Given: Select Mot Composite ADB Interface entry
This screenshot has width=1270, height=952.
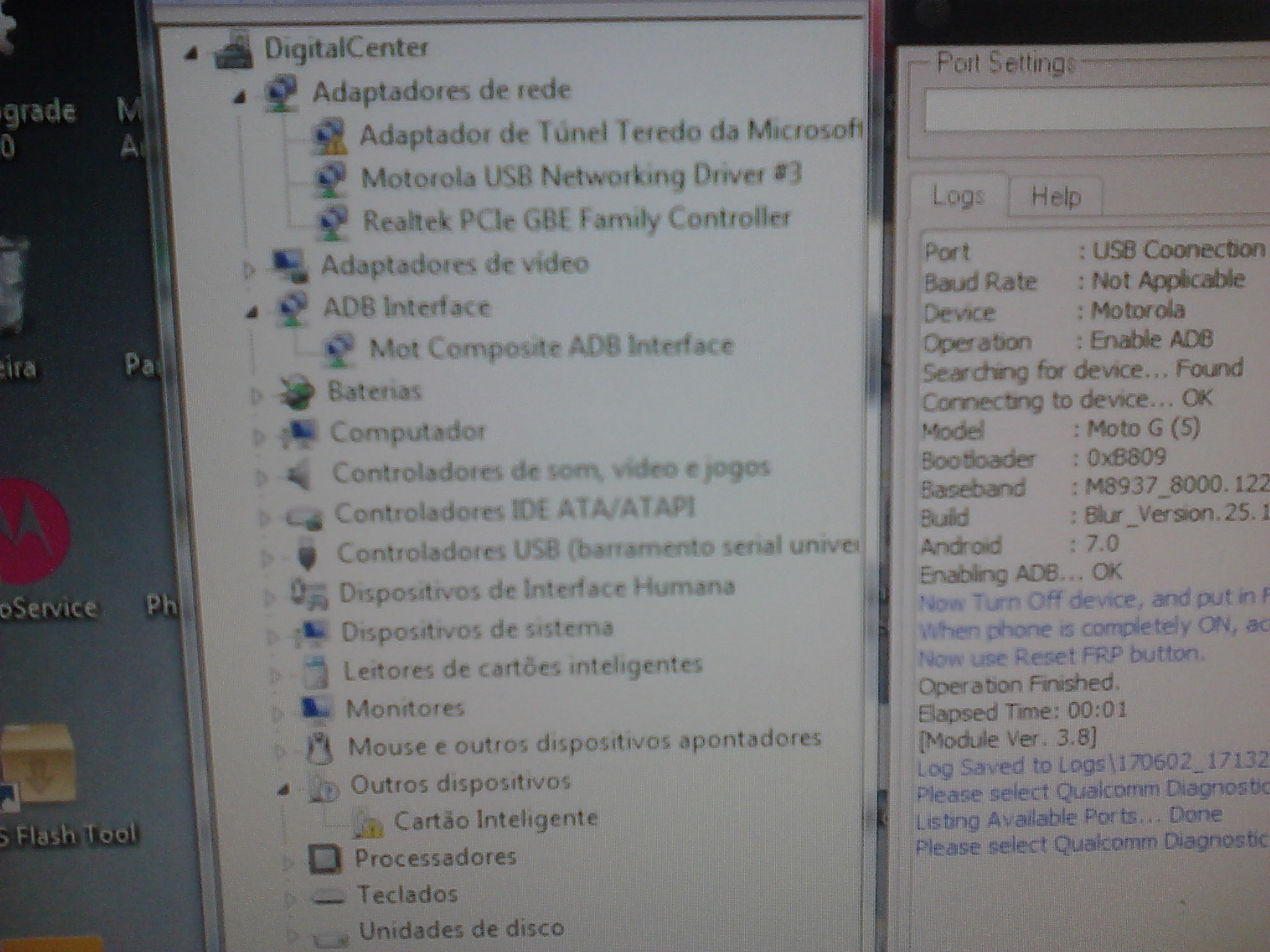Looking at the screenshot, I should [x=552, y=347].
